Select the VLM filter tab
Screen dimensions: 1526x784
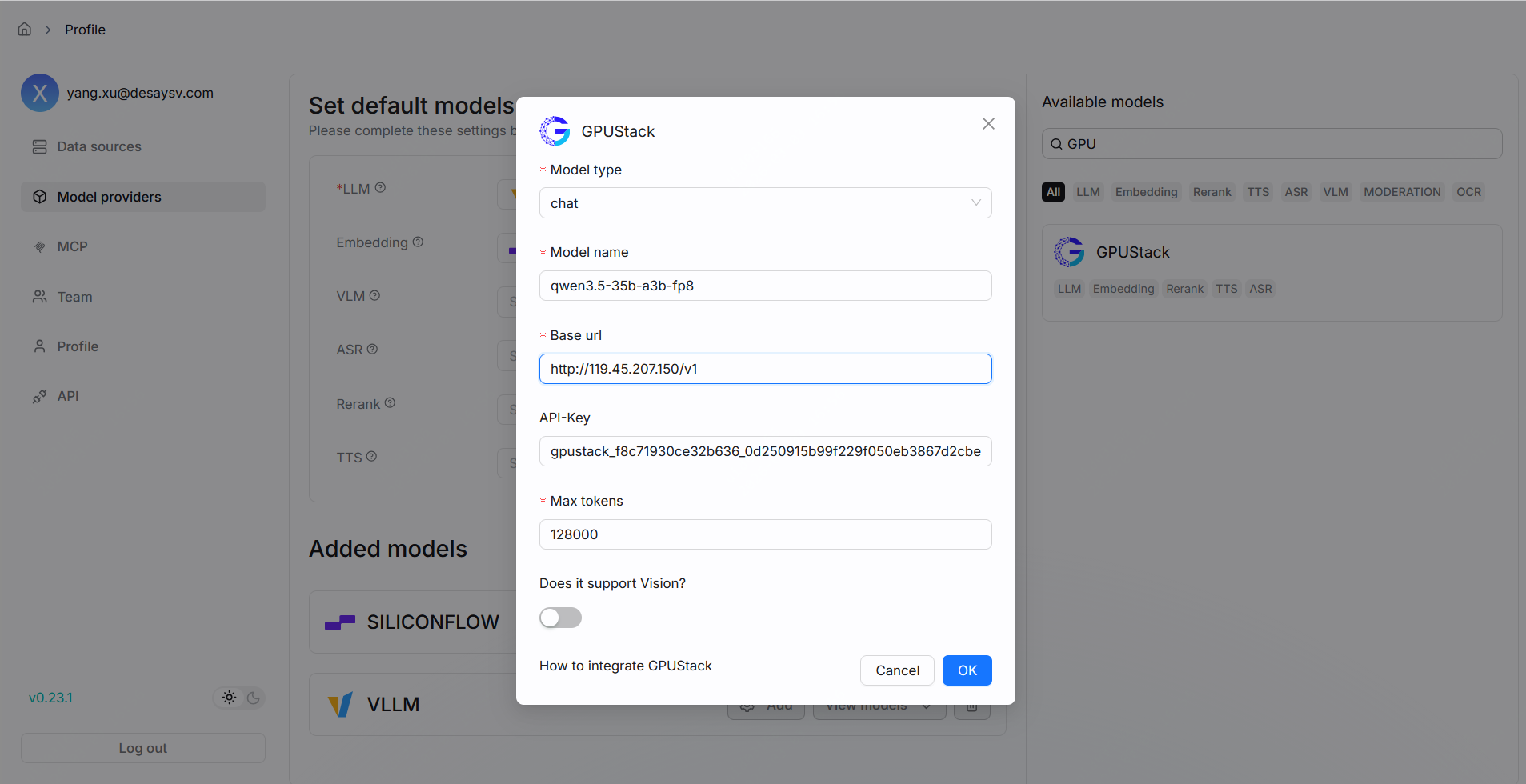(1336, 192)
